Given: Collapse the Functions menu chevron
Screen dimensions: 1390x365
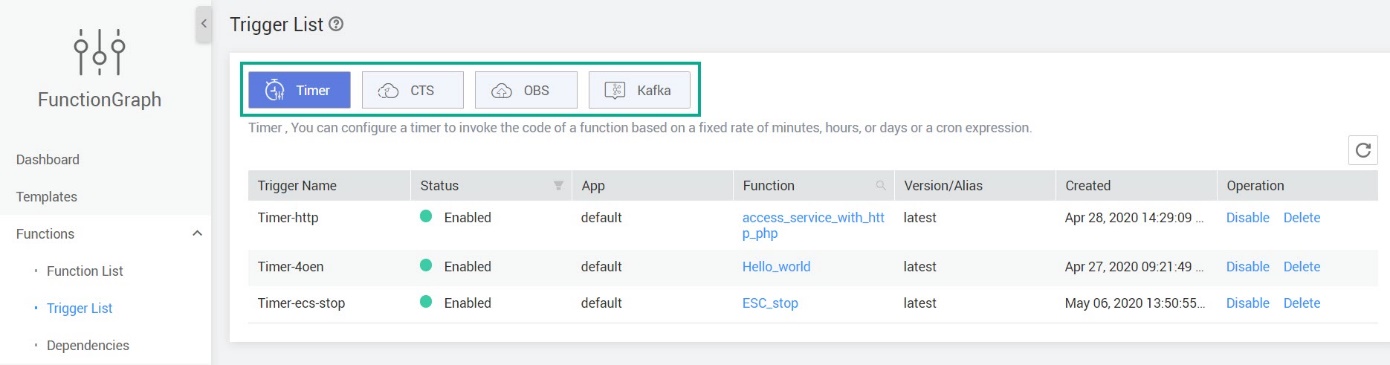Looking at the screenshot, I should 197,234.
